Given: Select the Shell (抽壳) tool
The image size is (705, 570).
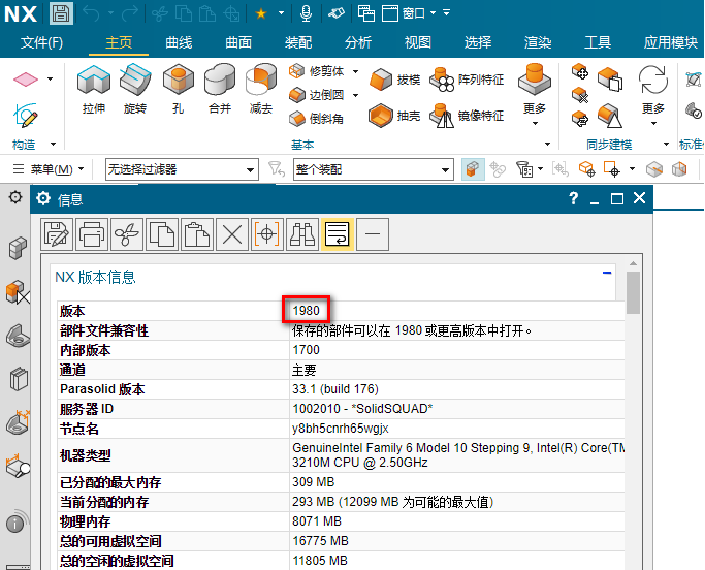Looking at the screenshot, I should coord(395,116).
